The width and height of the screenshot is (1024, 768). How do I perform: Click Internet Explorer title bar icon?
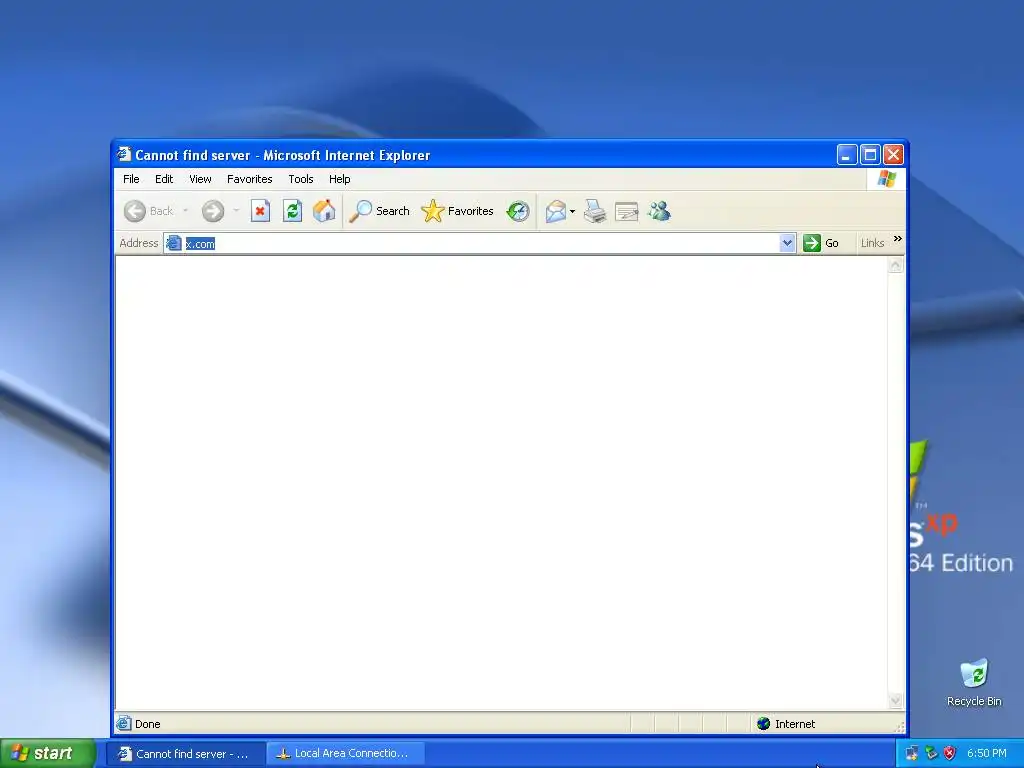coord(123,155)
